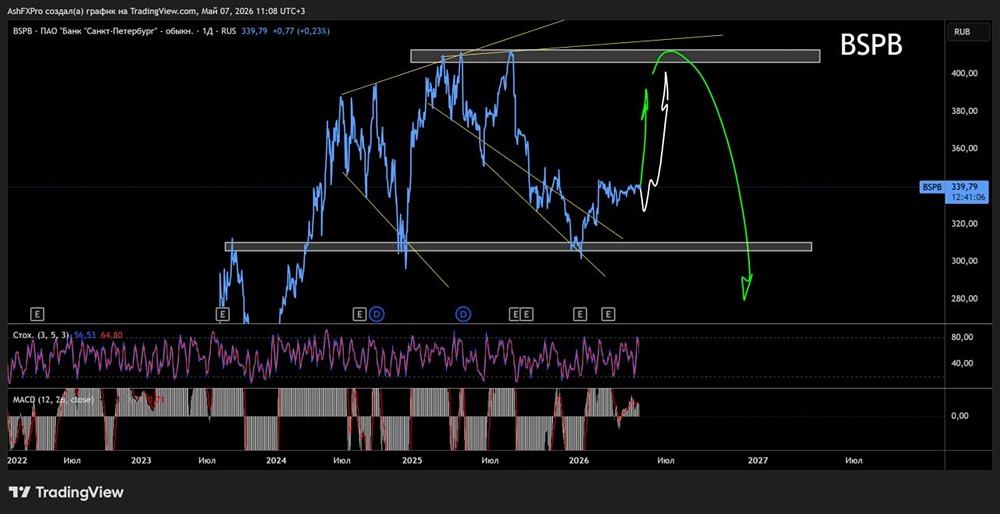1000x514 pixels.
Task: Click the large BSPB title text at top right
Action: point(871,45)
